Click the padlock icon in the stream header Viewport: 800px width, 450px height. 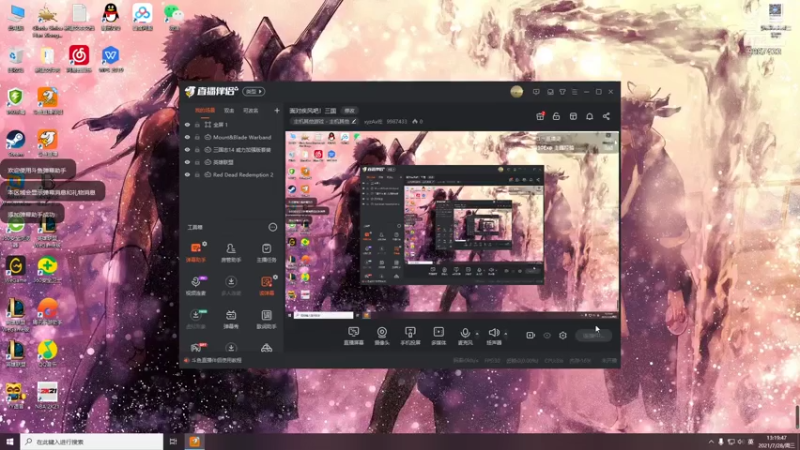(556, 116)
